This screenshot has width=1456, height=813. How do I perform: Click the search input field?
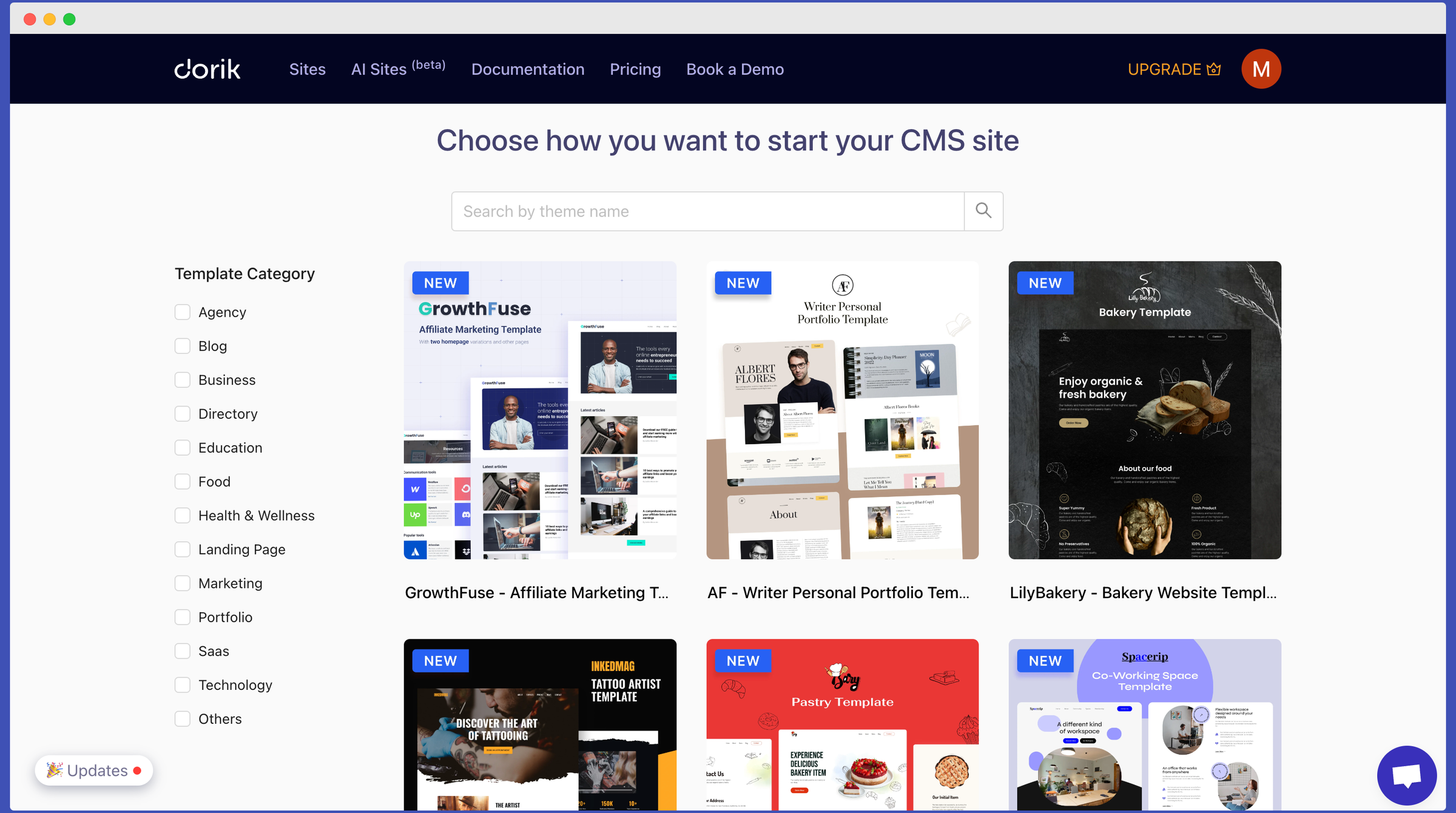709,211
